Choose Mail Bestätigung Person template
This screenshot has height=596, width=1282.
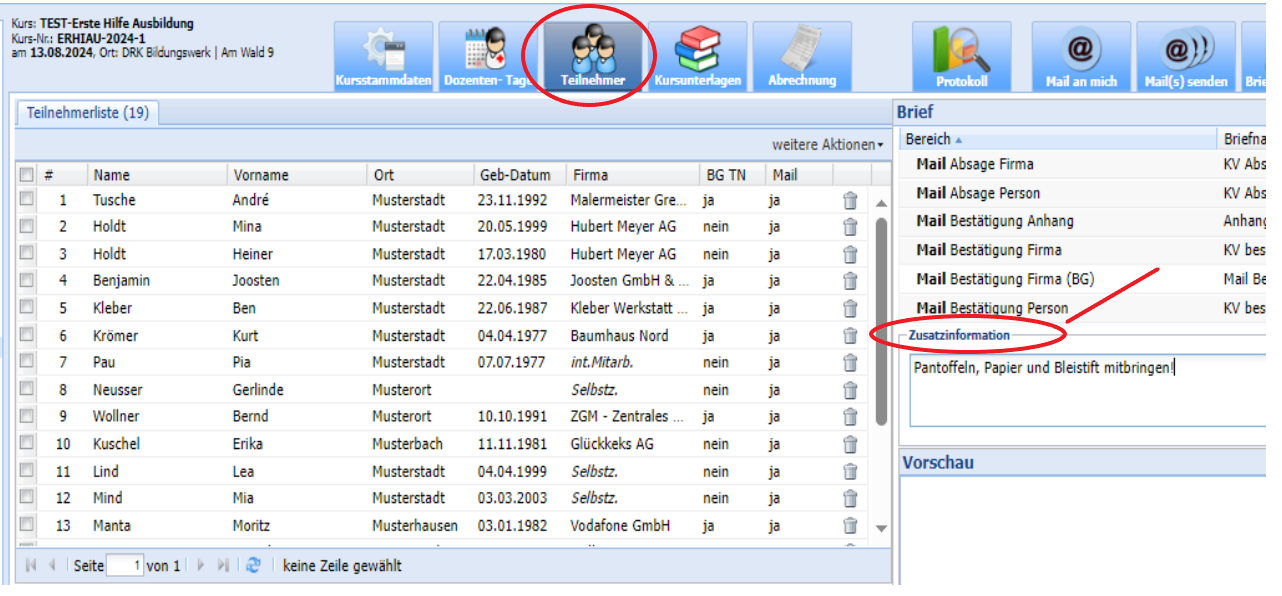(992, 308)
